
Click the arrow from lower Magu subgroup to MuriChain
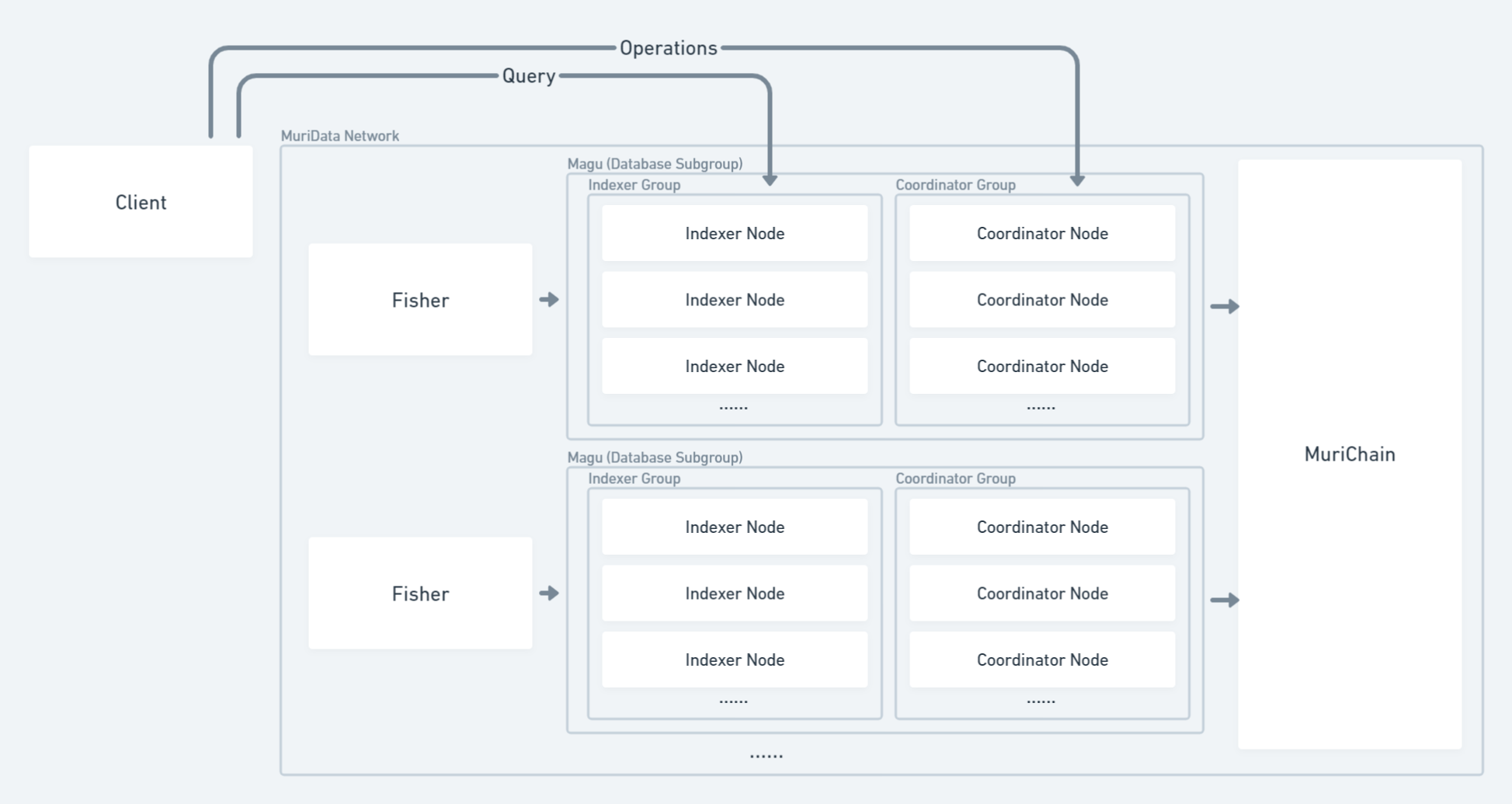1225,600
